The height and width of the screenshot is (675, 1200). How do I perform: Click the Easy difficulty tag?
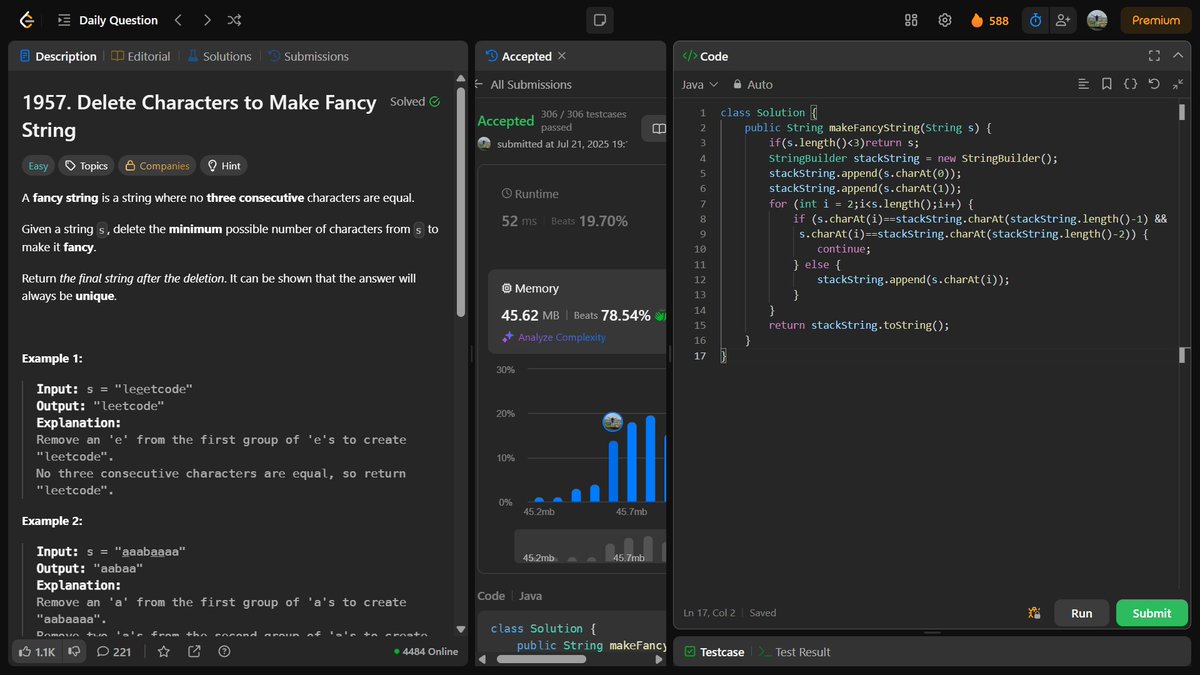point(38,166)
